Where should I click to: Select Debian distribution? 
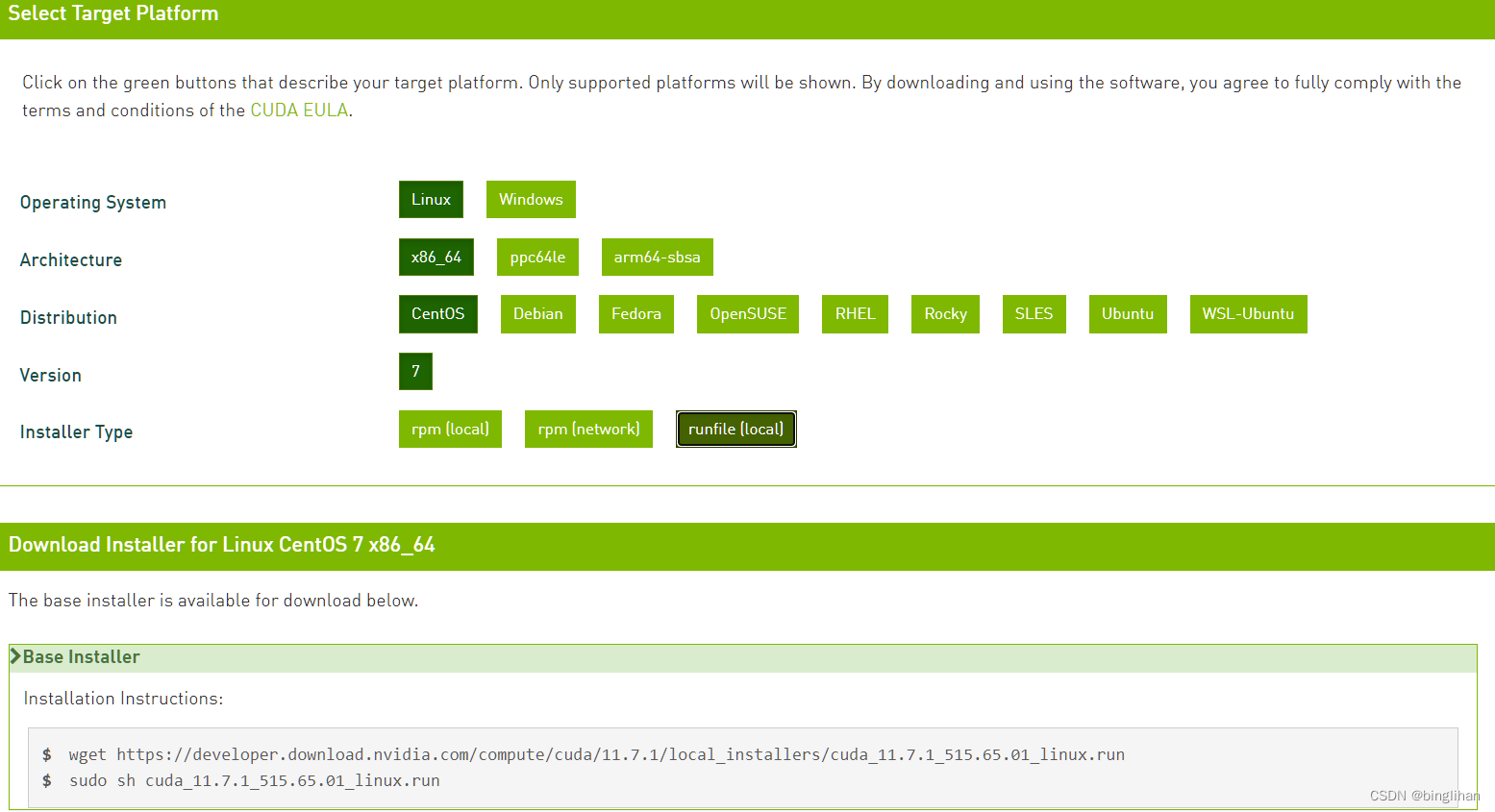pos(538,314)
